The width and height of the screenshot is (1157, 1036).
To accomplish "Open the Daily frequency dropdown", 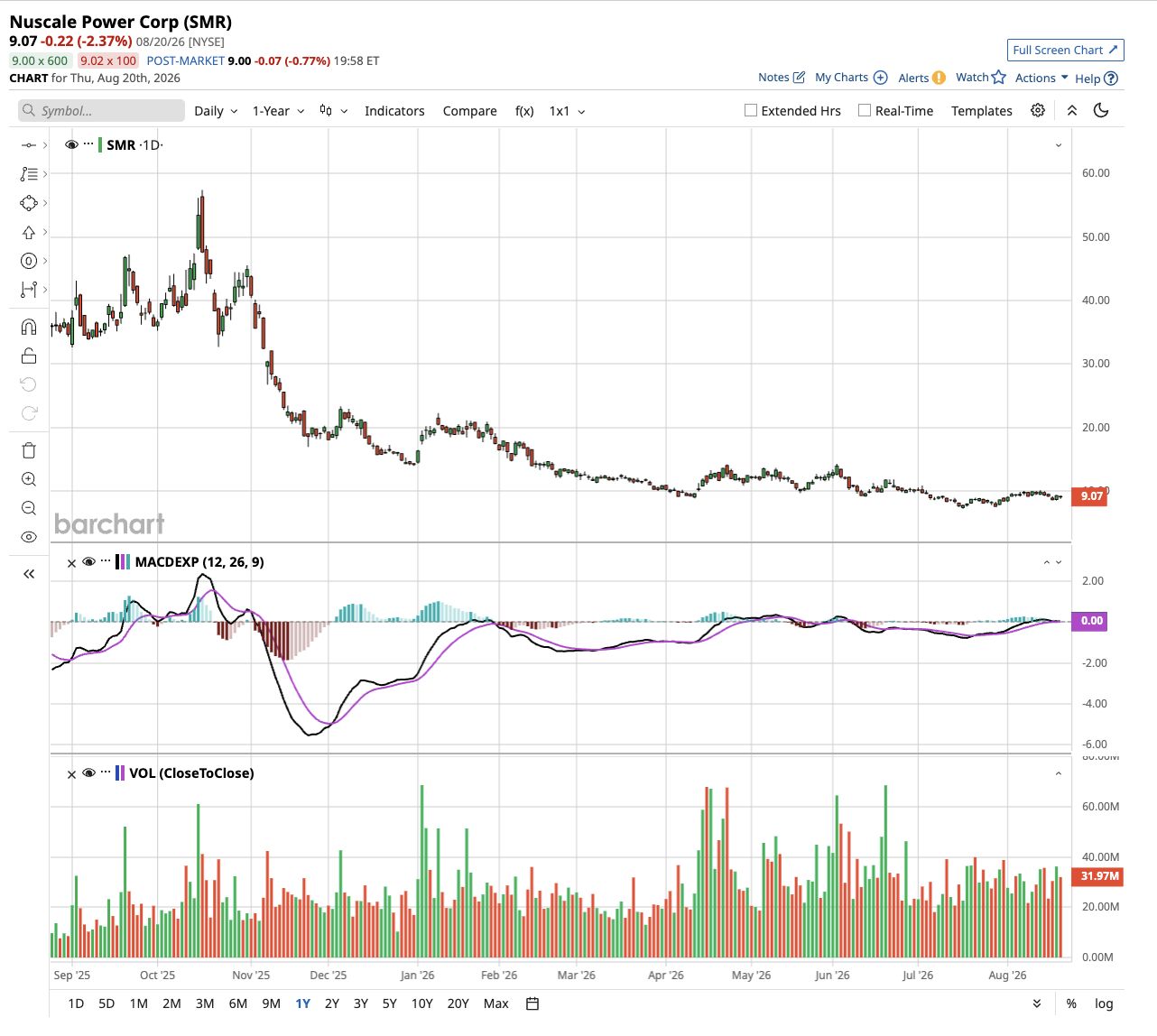I will pyautogui.click(x=216, y=111).
